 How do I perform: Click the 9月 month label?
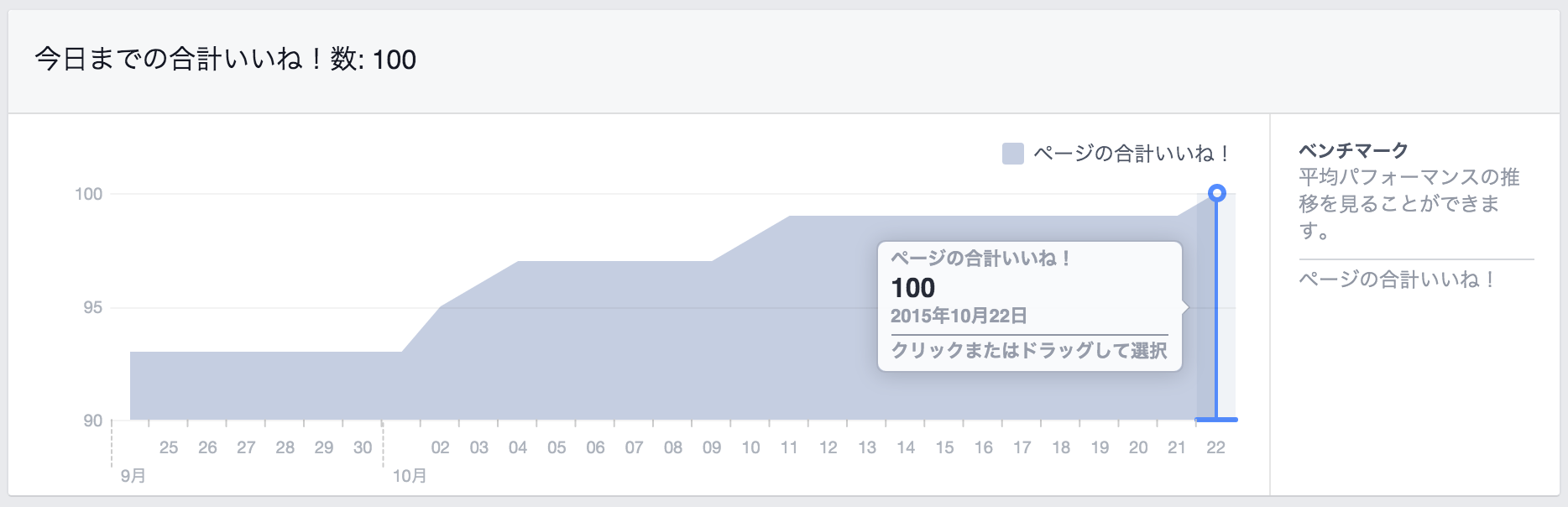[x=133, y=476]
